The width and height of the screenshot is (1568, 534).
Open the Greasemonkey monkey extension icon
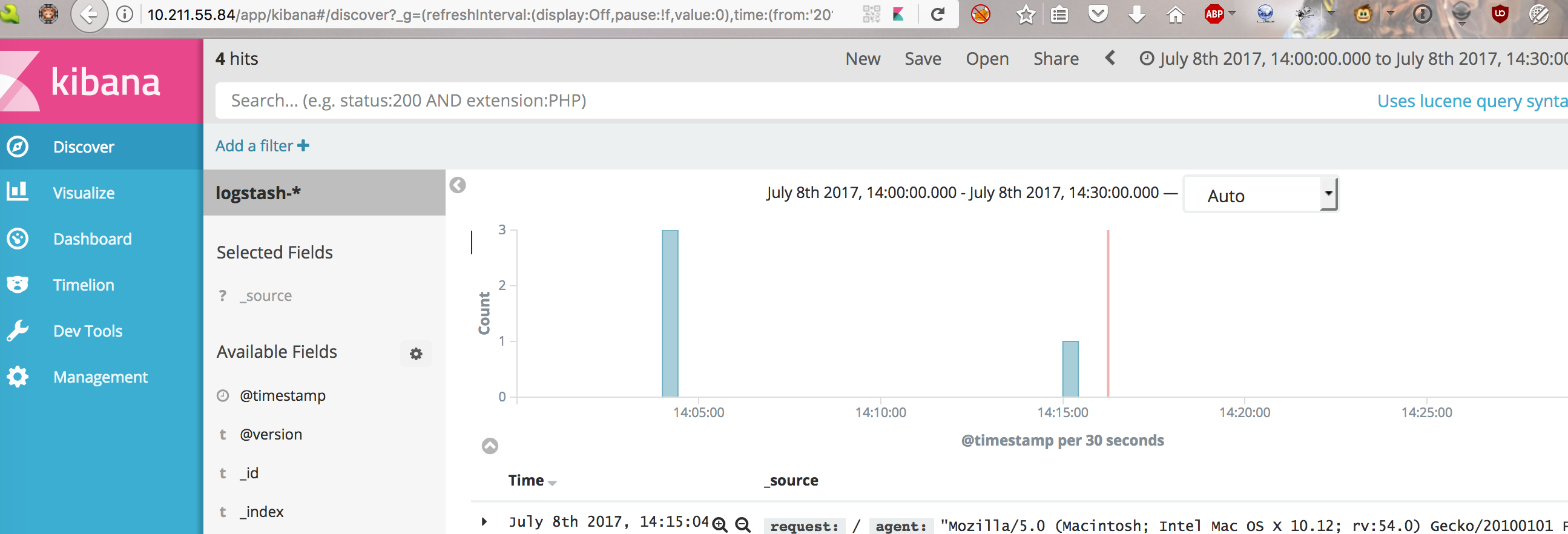point(1363,14)
